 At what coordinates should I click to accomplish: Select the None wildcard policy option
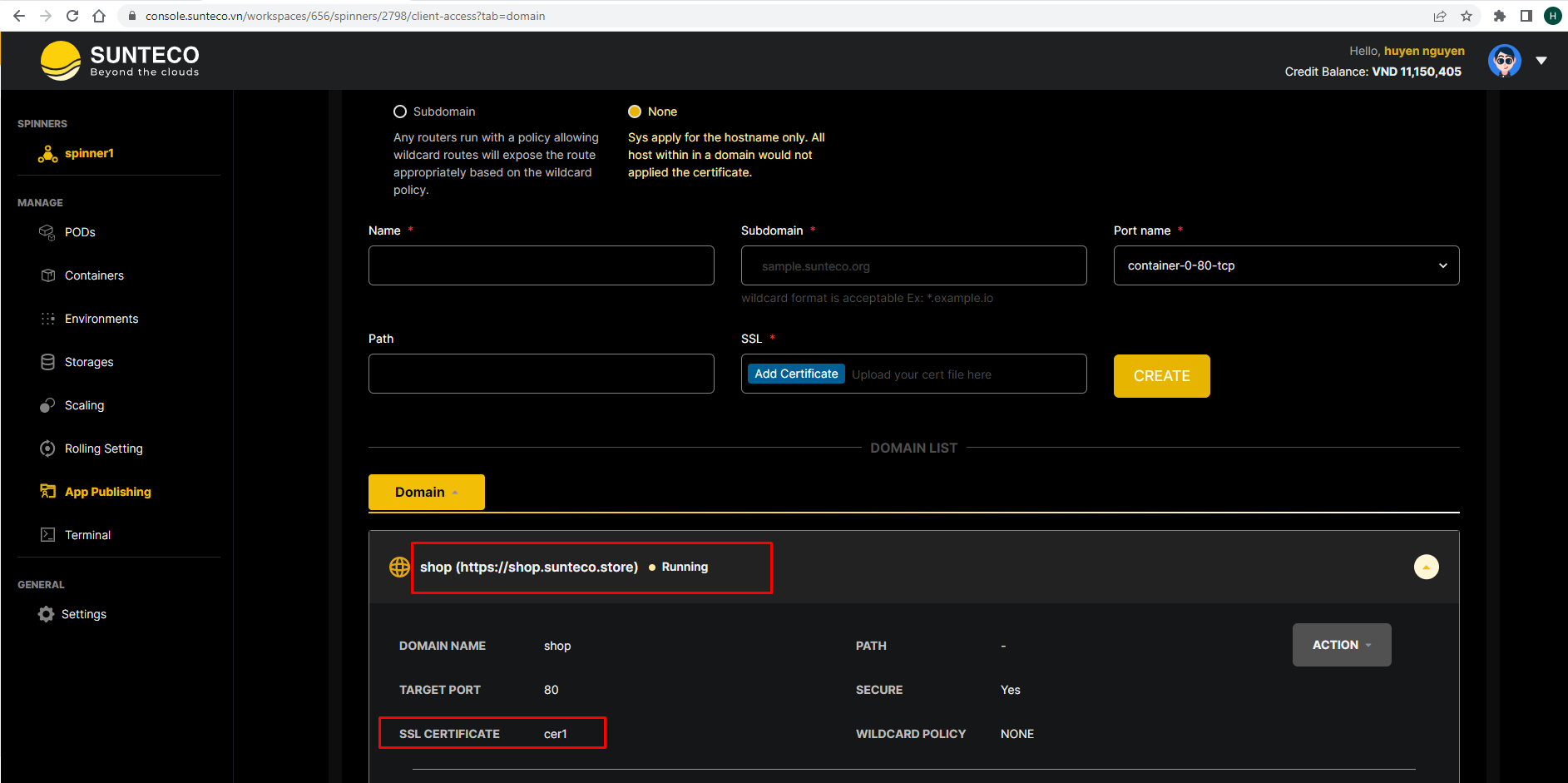635,112
